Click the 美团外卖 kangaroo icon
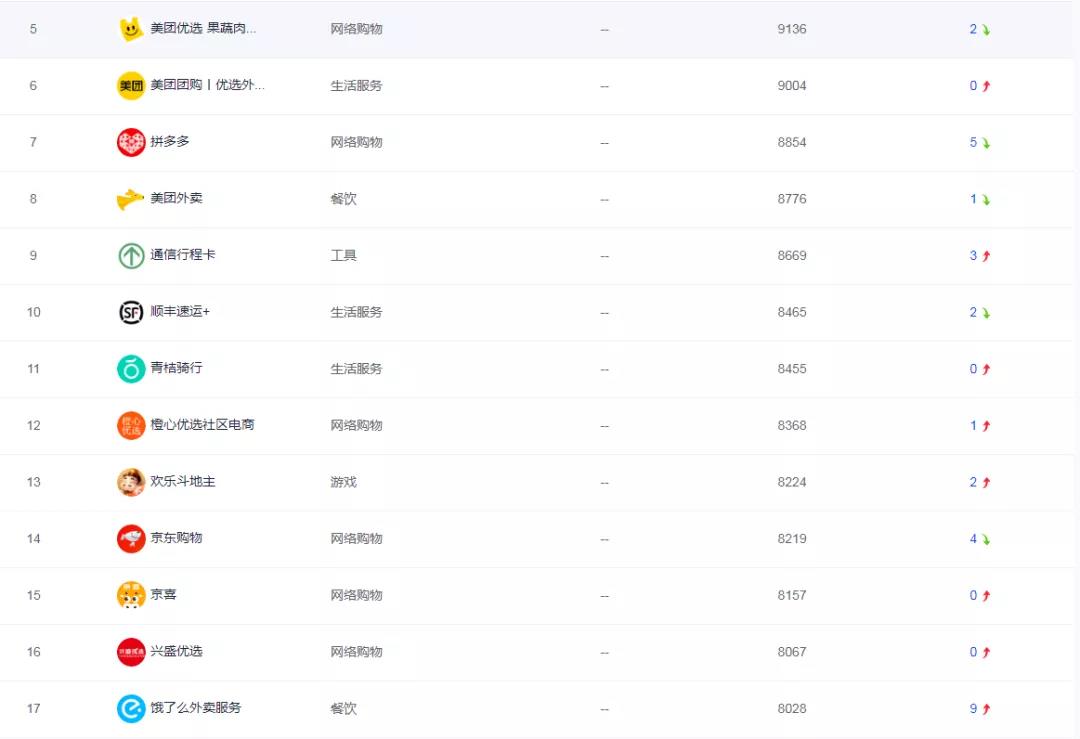 [x=131, y=199]
